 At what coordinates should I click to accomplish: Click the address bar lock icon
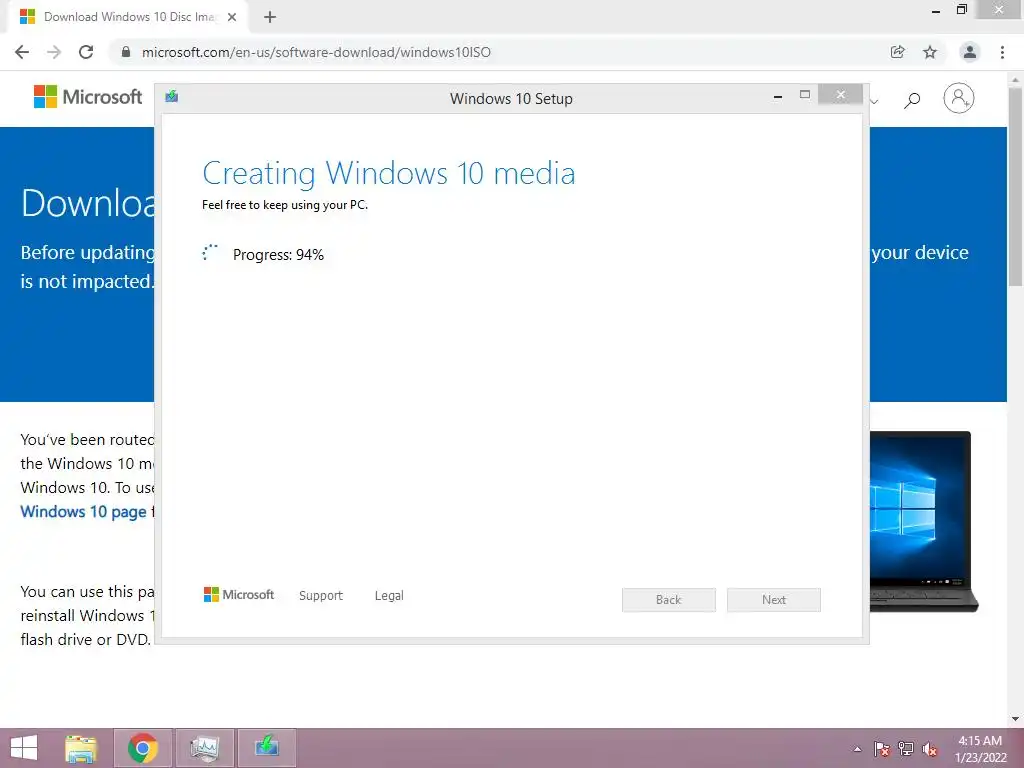point(126,52)
